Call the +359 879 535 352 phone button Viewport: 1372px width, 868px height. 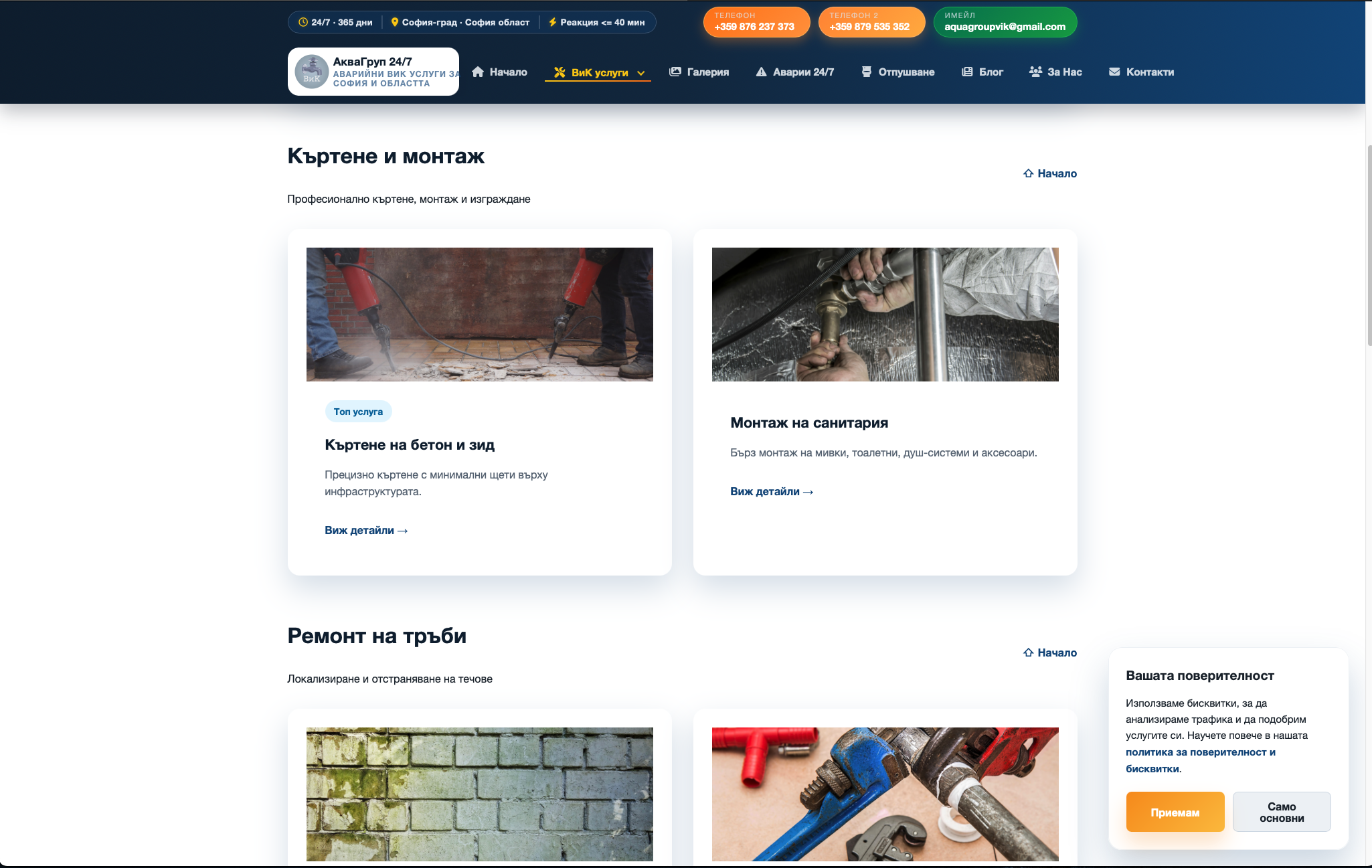(871, 22)
